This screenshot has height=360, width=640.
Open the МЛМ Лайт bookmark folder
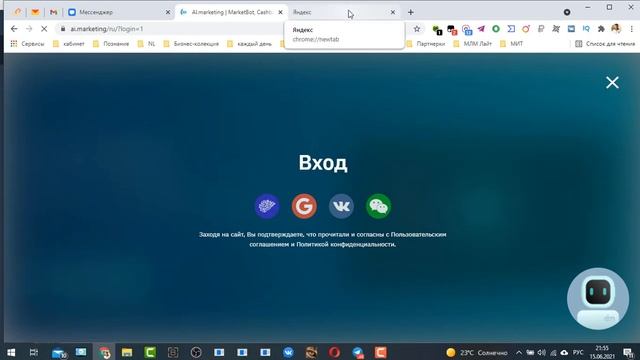(472, 44)
